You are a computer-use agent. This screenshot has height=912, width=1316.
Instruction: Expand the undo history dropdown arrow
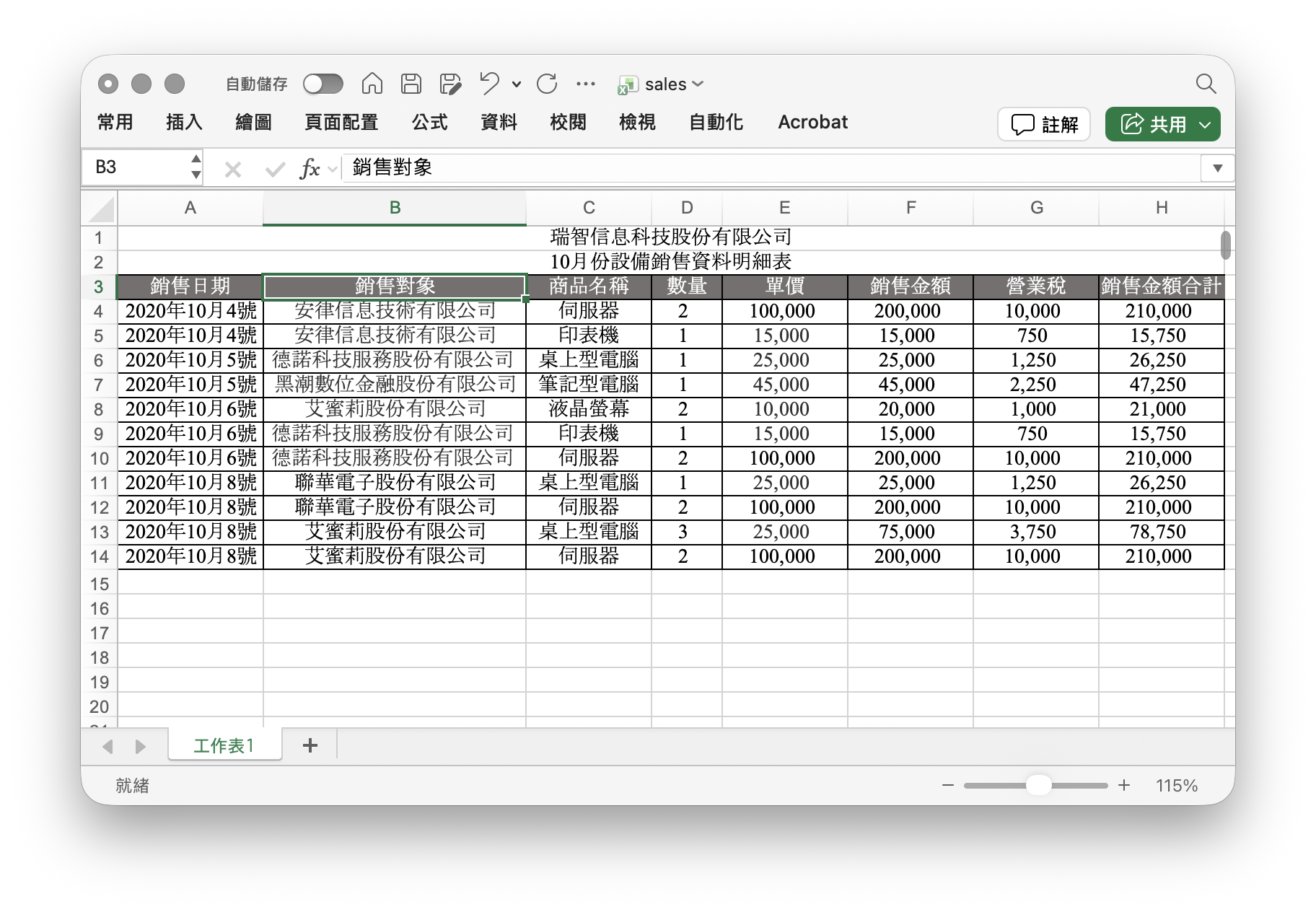517,84
